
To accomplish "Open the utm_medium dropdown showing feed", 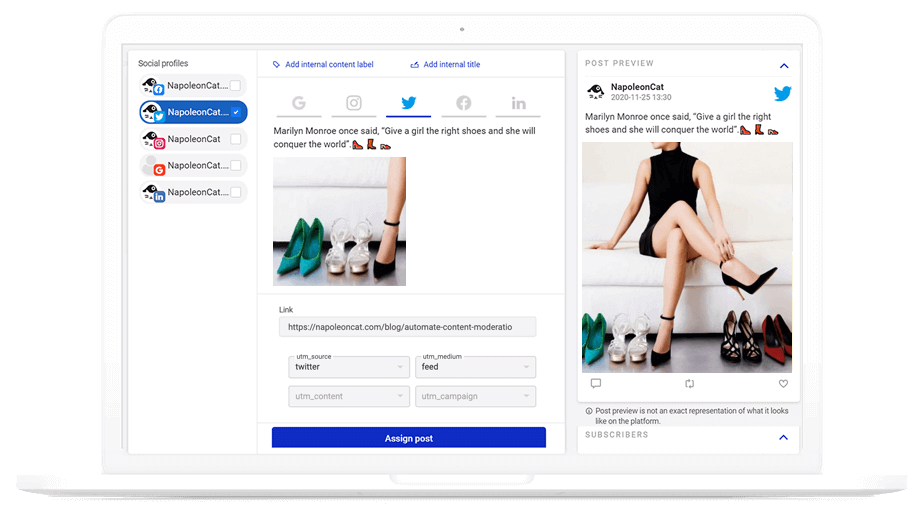I will 475,367.
